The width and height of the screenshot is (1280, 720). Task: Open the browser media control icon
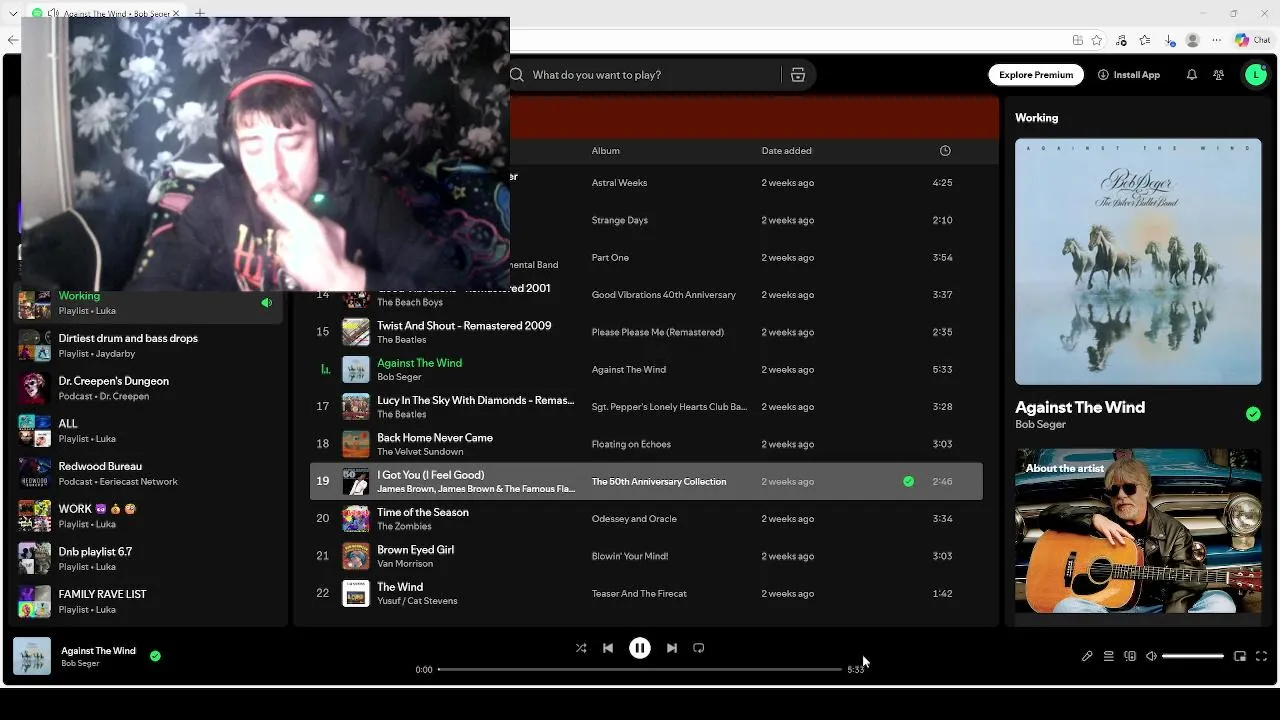coord(1121,40)
